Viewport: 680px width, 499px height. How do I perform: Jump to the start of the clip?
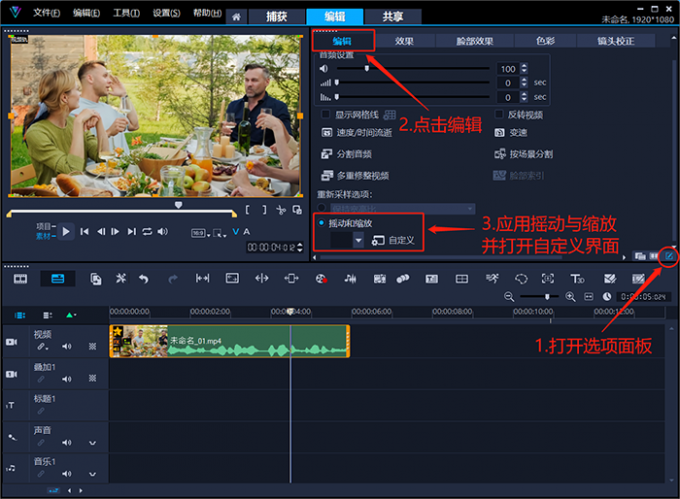(x=85, y=232)
